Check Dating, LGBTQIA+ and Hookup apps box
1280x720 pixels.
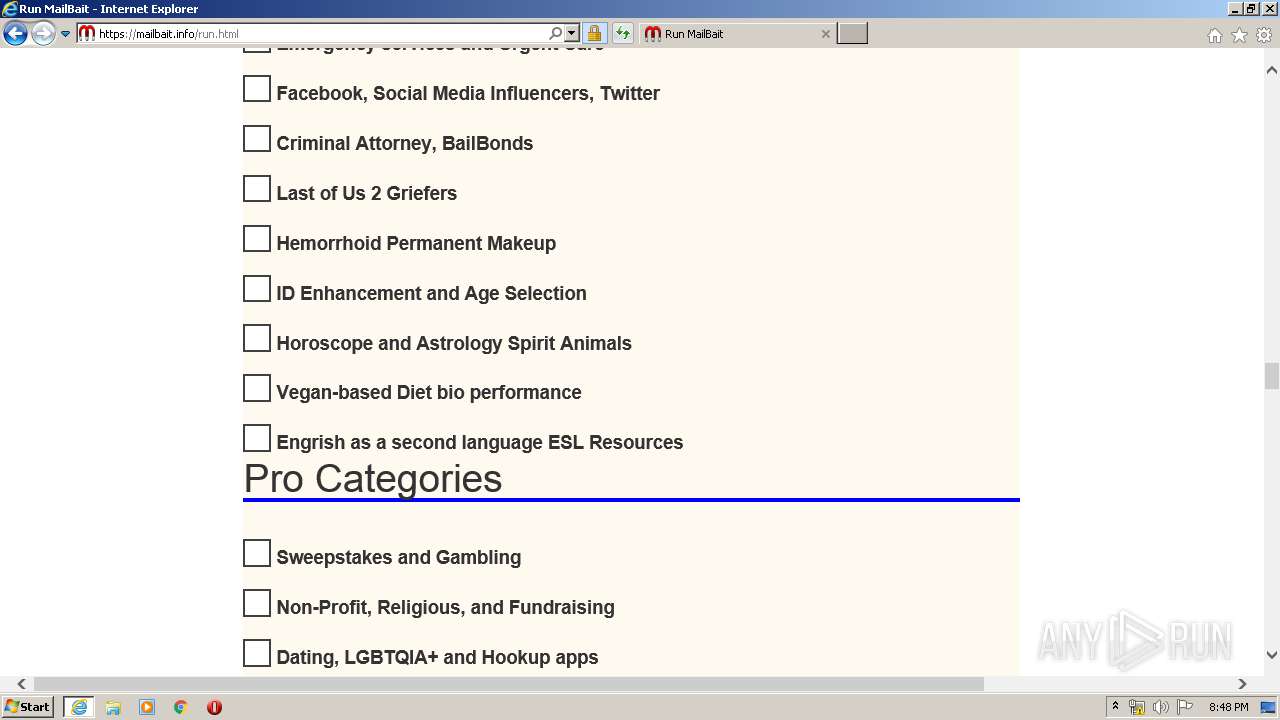(x=257, y=653)
